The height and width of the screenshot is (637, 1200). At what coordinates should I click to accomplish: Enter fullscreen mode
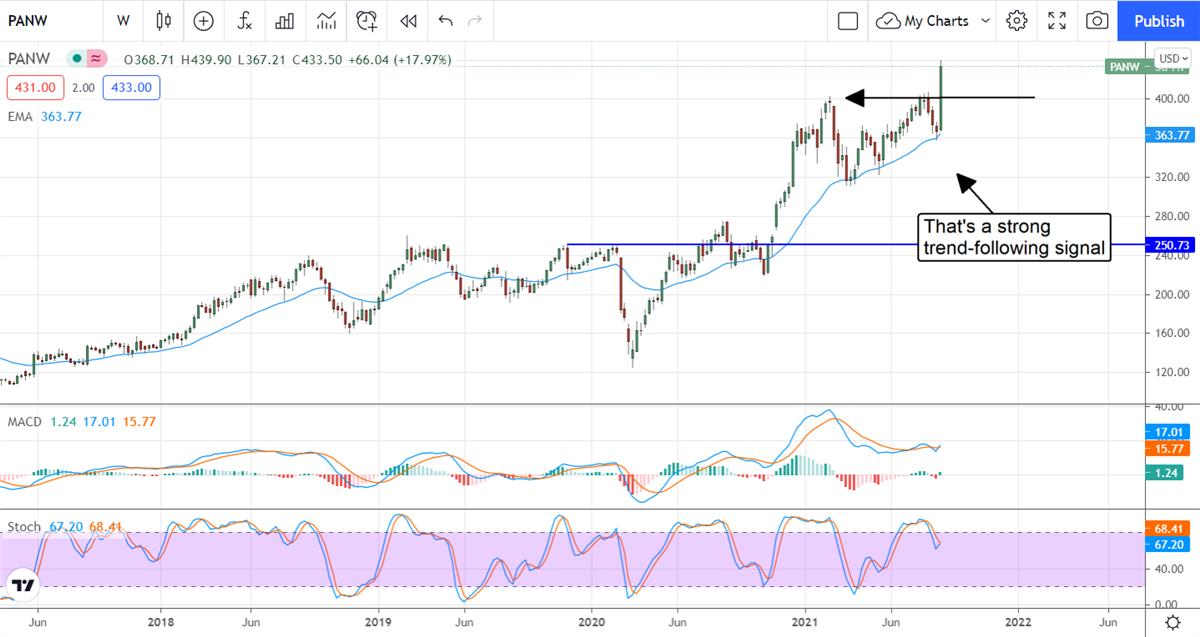1057,20
